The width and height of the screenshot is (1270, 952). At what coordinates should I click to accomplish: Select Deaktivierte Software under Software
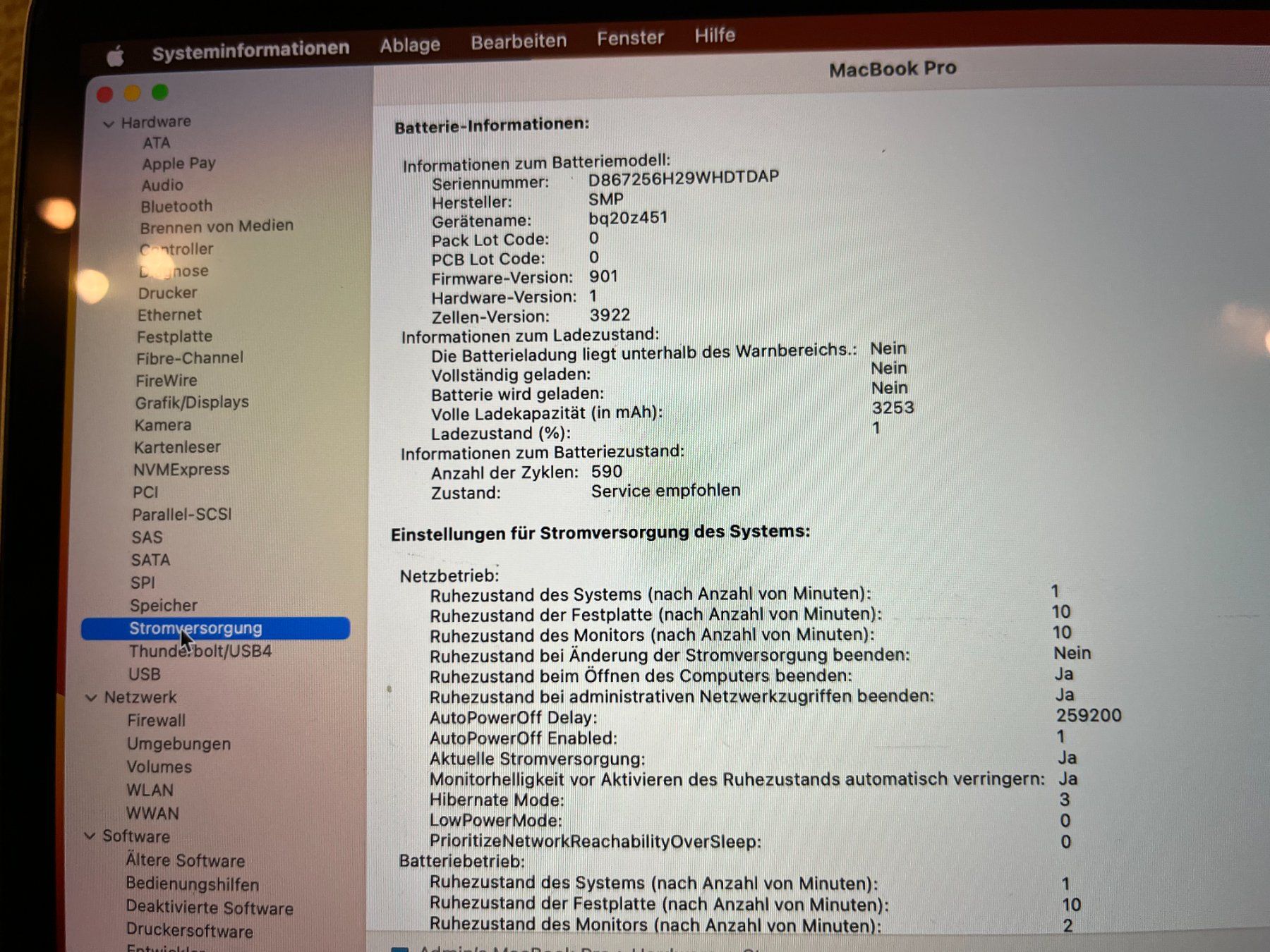210,908
